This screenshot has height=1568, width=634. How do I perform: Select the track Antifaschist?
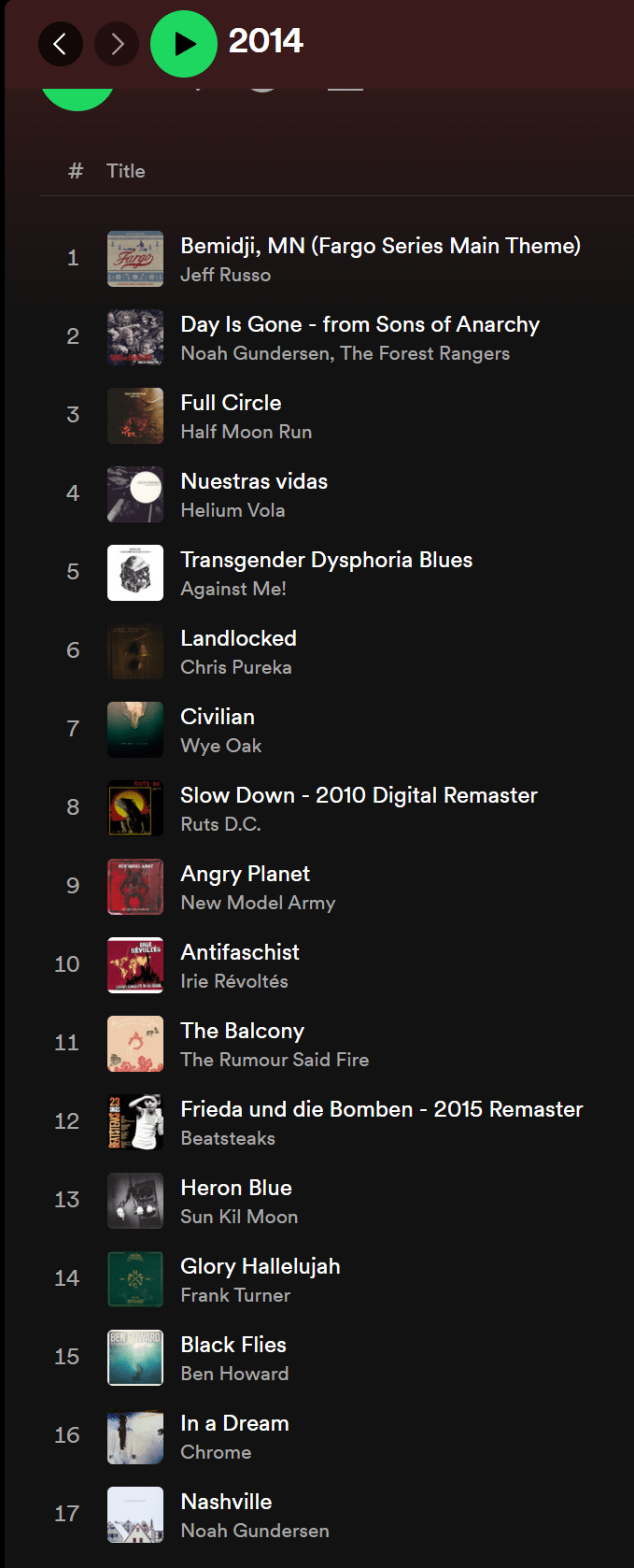coord(240,952)
